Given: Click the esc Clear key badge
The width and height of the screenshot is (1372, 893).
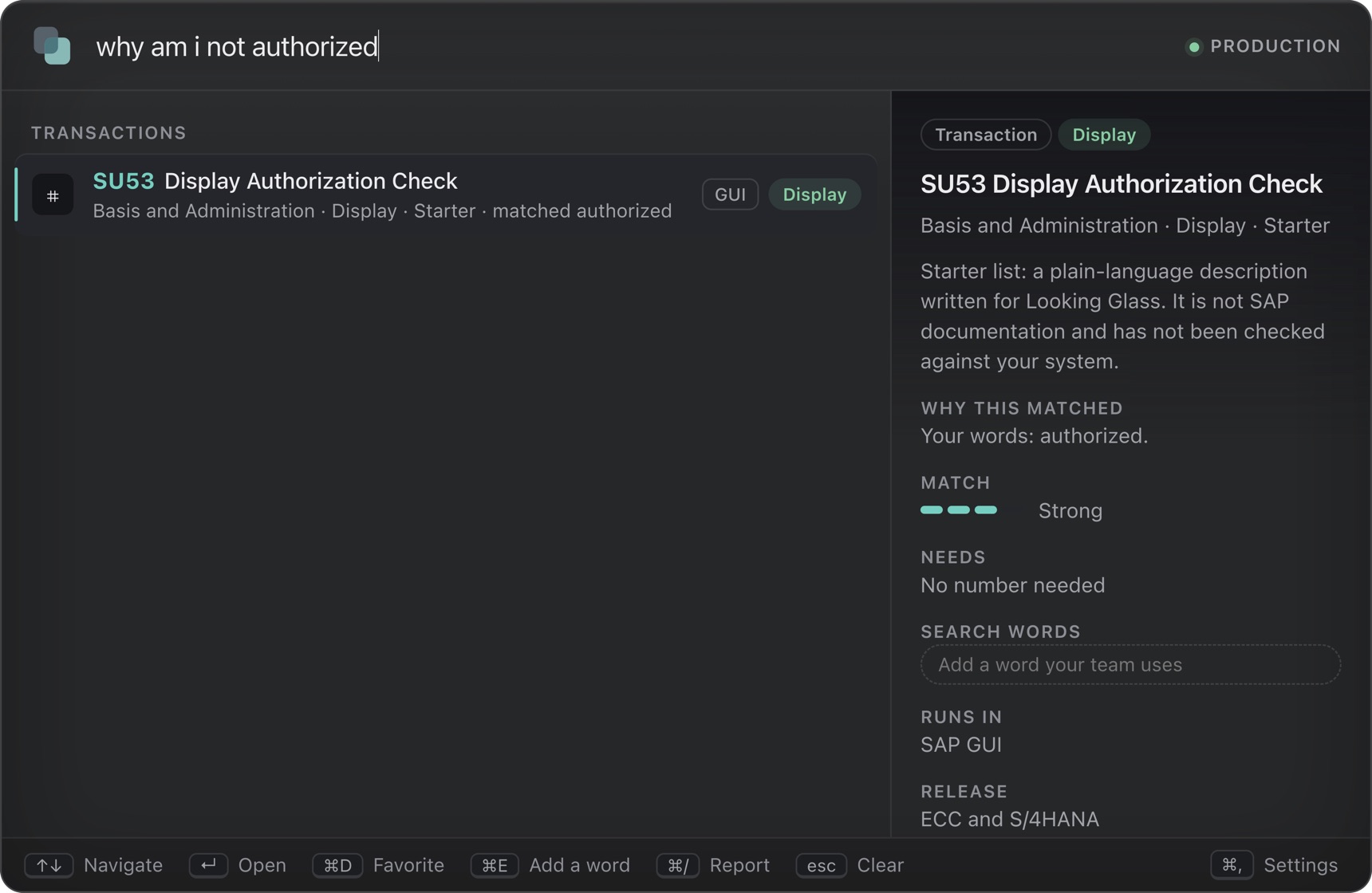Looking at the screenshot, I should (x=821, y=865).
